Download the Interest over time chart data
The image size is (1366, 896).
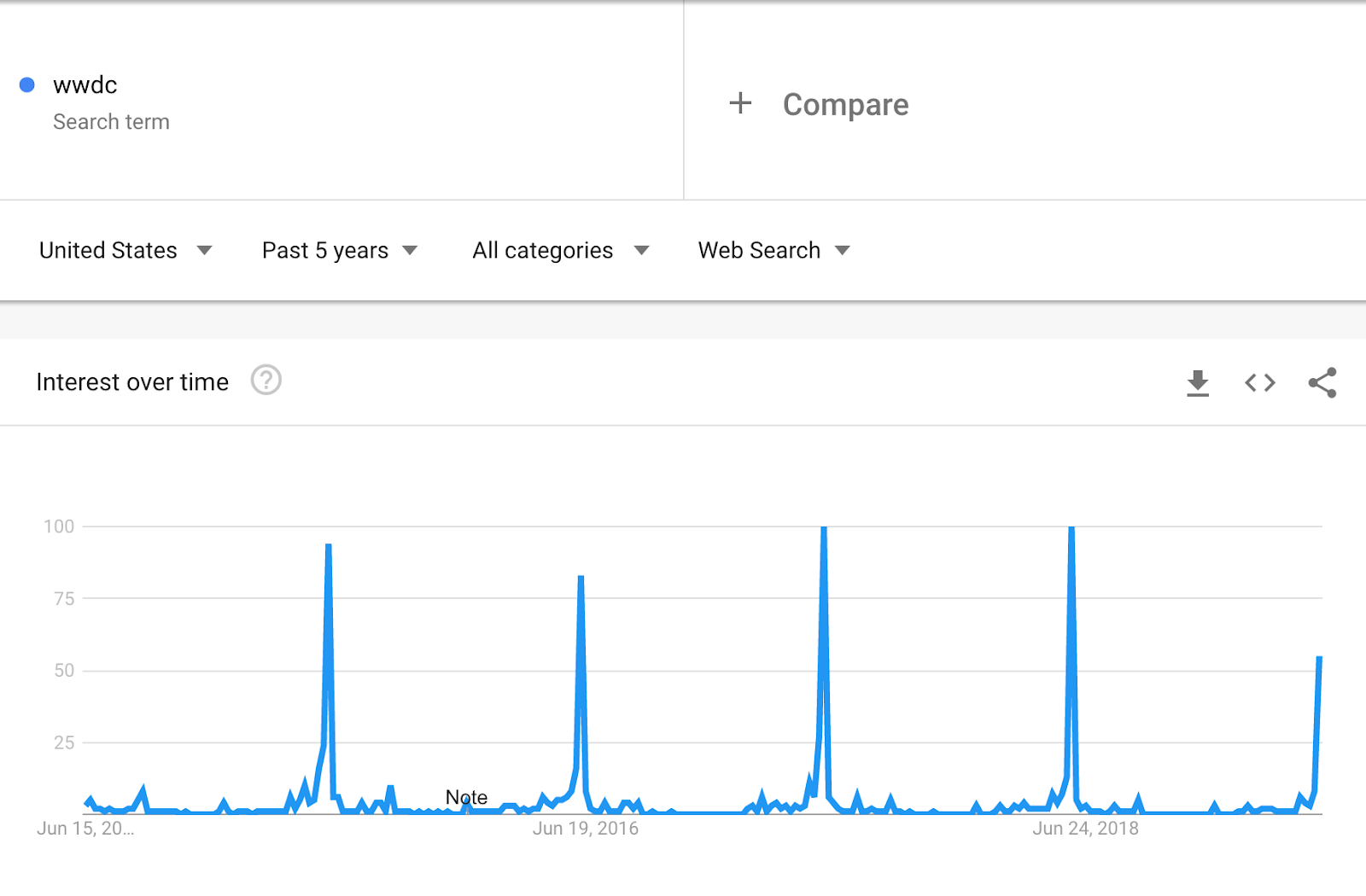coord(1198,383)
